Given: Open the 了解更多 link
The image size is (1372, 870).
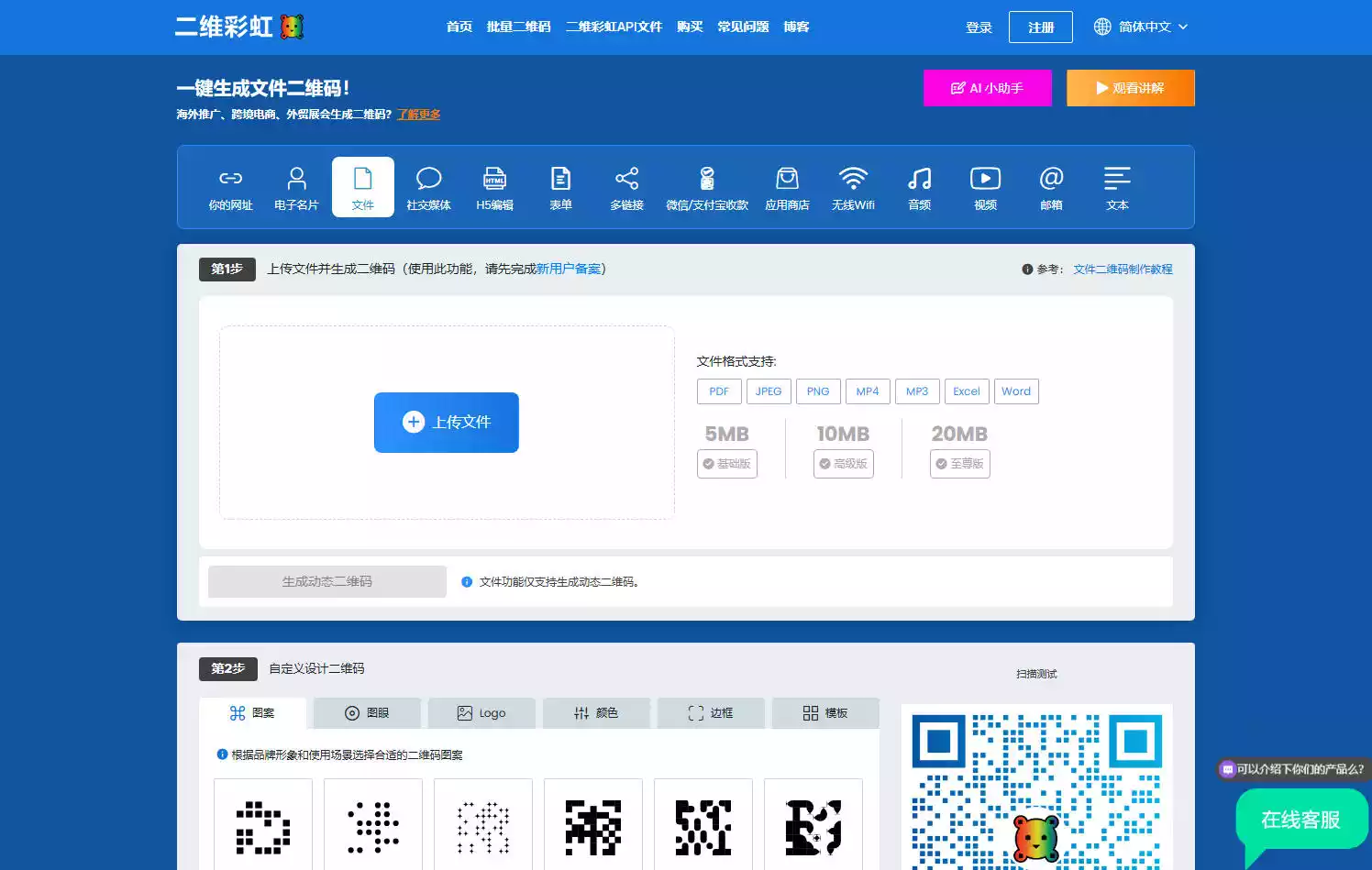Looking at the screenshot, I should coord(419,115).
